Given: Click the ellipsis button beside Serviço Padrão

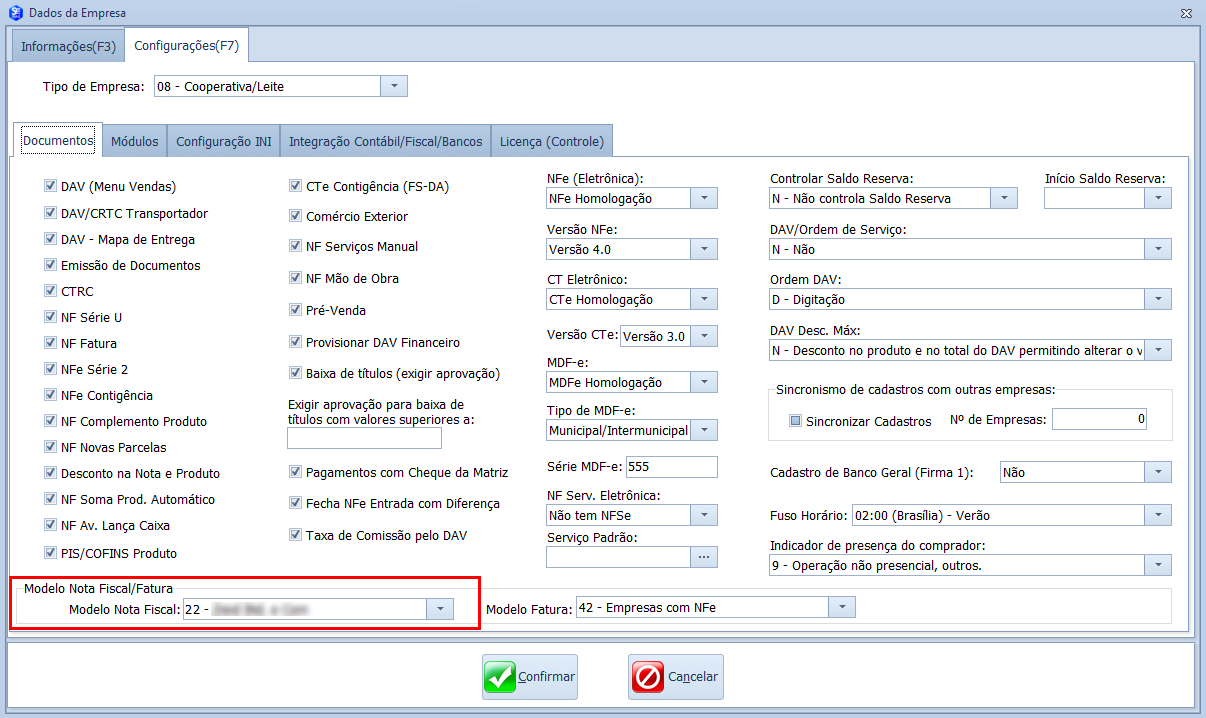Looking at the screenshot, I should pos(703,556).
